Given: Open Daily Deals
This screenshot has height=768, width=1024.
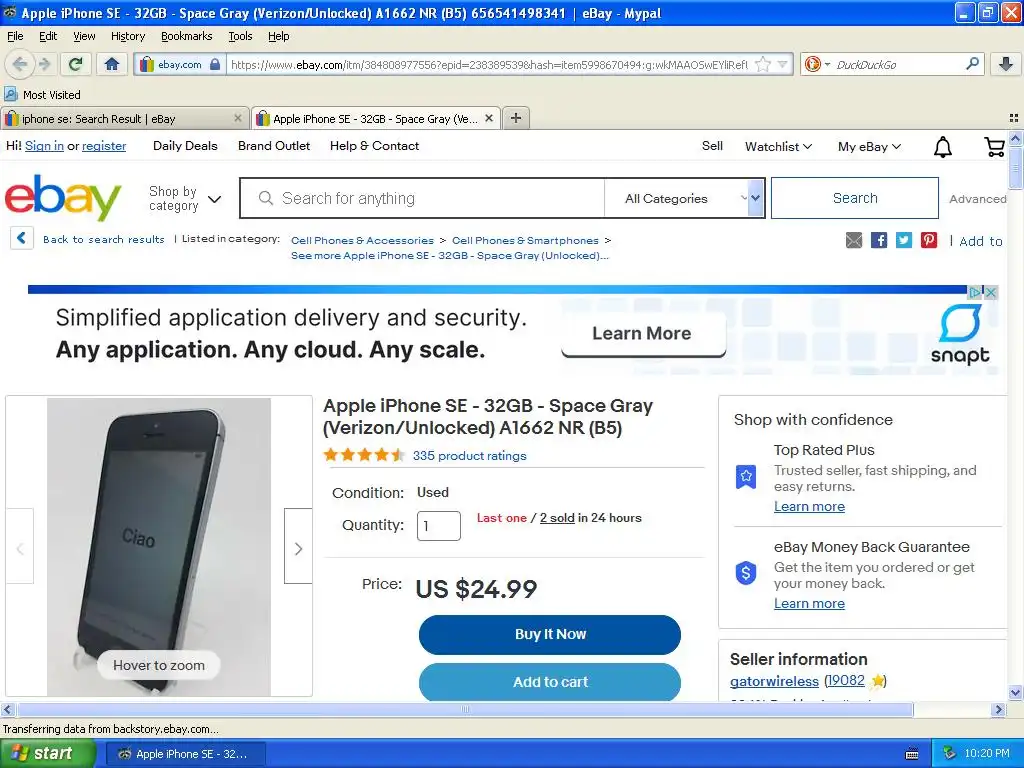Looking at the screenshot, I should (x=185, y=146).
